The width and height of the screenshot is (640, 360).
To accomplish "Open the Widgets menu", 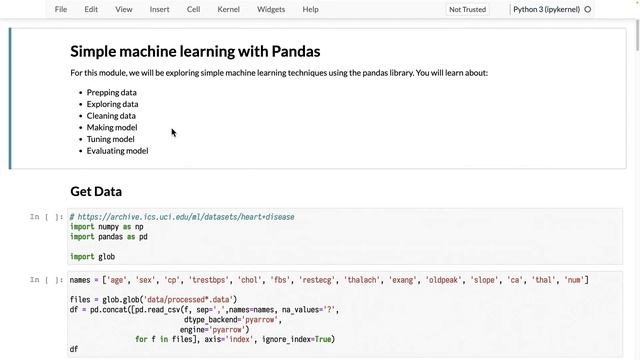I will tap(271, 9).
